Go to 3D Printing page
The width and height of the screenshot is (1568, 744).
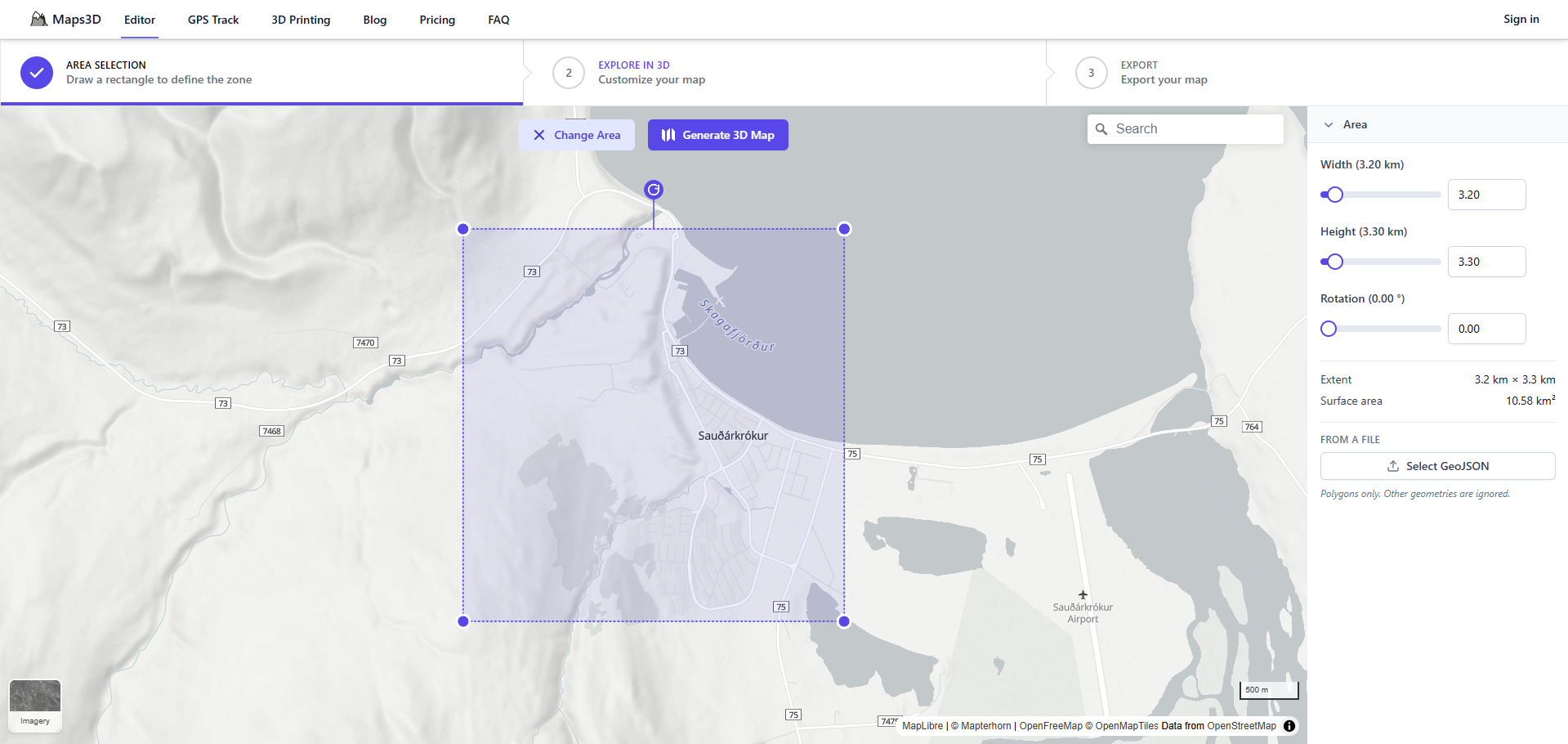301,20
